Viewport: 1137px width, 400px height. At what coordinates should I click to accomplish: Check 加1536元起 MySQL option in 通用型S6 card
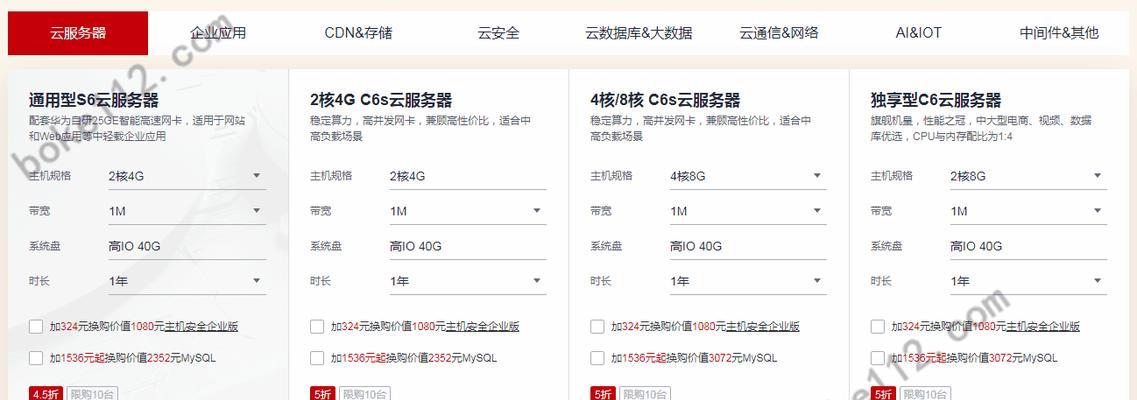[x=36, y=358]
